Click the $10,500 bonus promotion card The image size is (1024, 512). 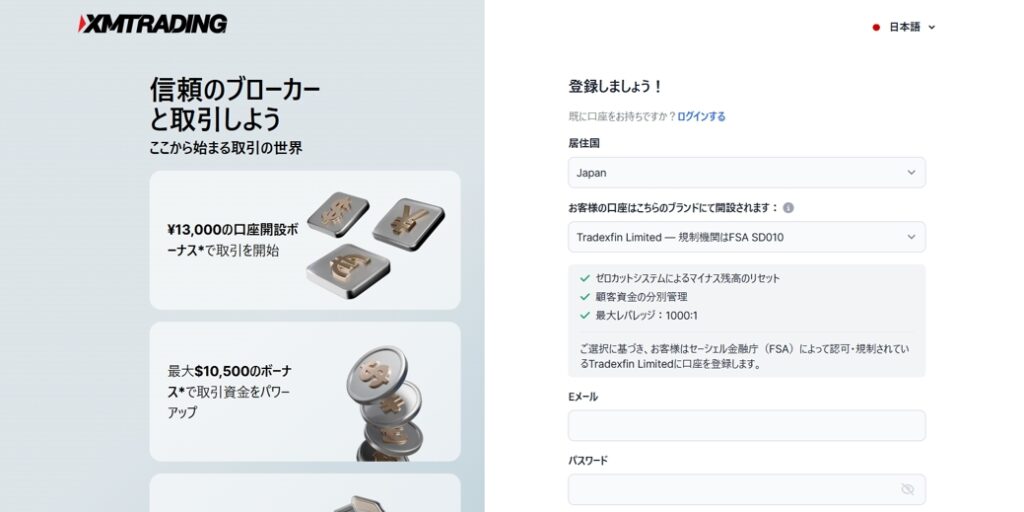tap(305, 391)
